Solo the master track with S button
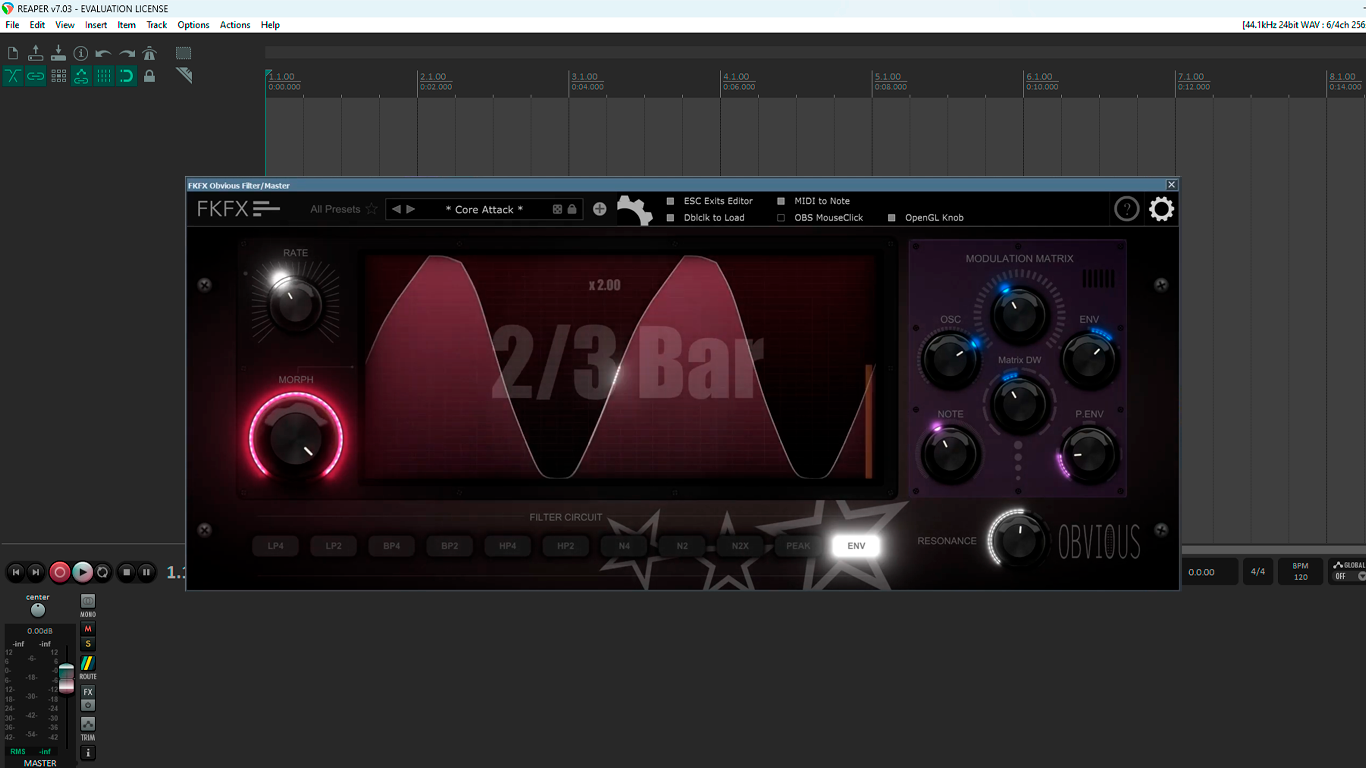 (88, 644)
